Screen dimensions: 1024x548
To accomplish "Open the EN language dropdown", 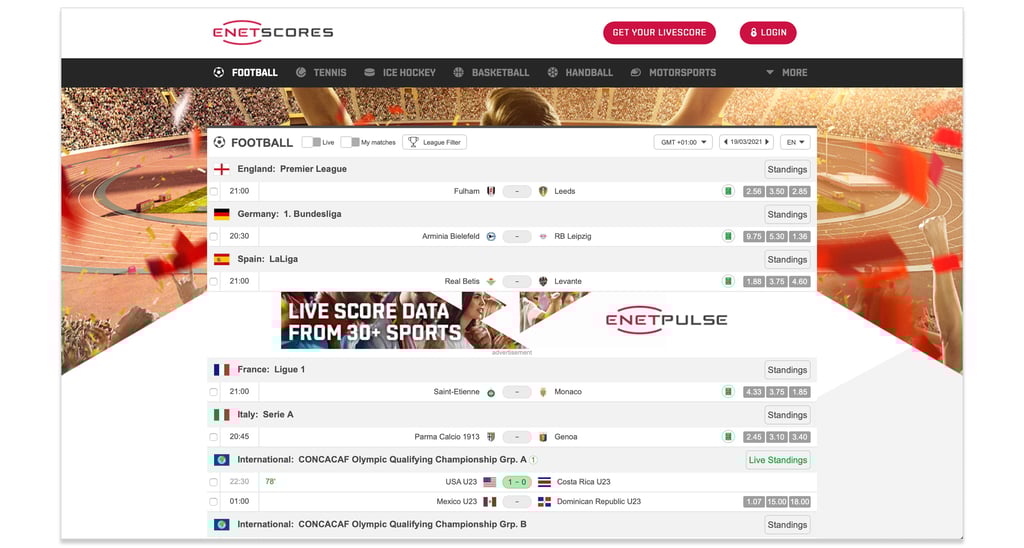I will (795, 142).
